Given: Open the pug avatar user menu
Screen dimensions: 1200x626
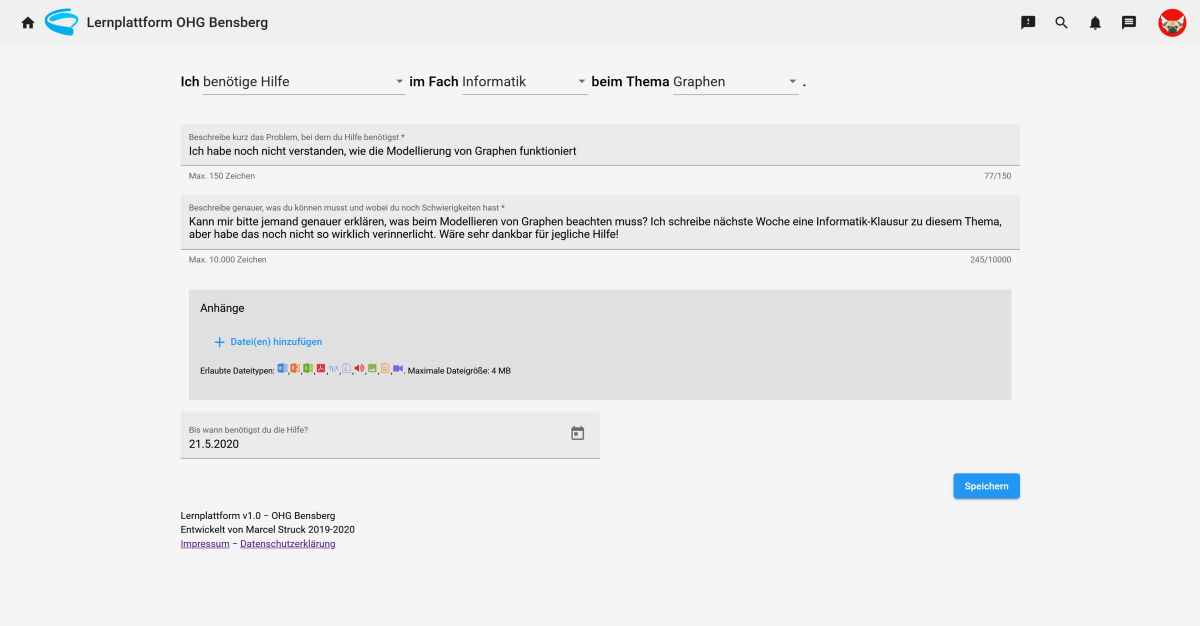Looking at the screenshot, I should click(x=1172, y=22).
